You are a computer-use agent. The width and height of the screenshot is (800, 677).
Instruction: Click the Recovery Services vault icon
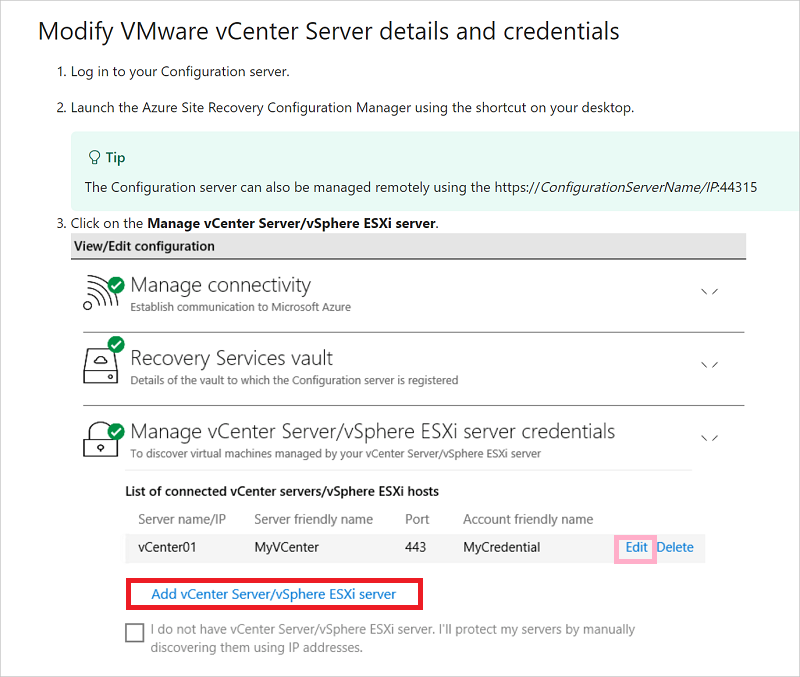99,365
